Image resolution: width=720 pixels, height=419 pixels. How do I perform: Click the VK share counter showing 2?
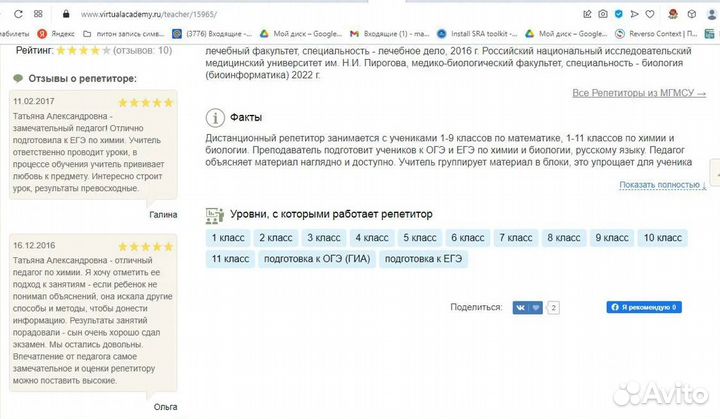554,307
